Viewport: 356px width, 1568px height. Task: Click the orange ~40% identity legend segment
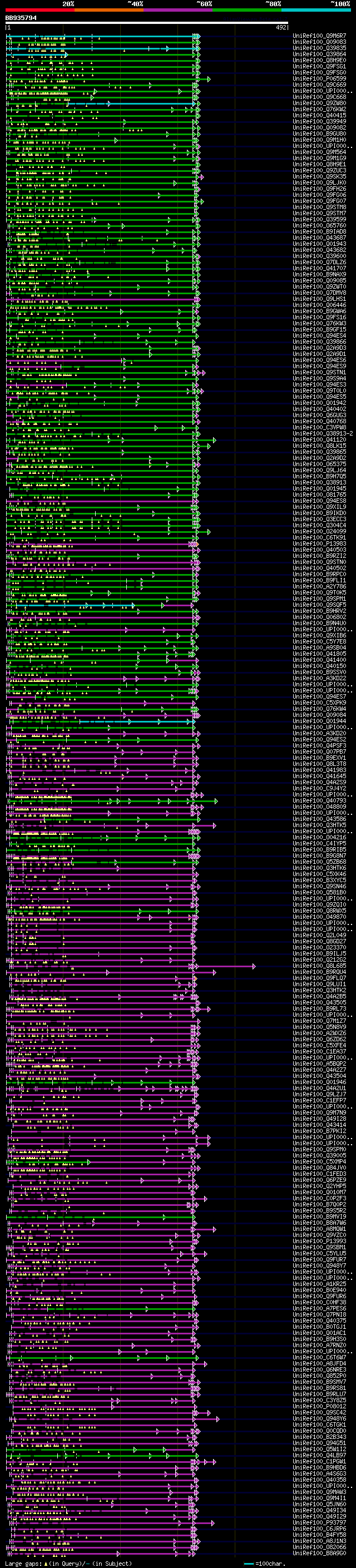109,11
